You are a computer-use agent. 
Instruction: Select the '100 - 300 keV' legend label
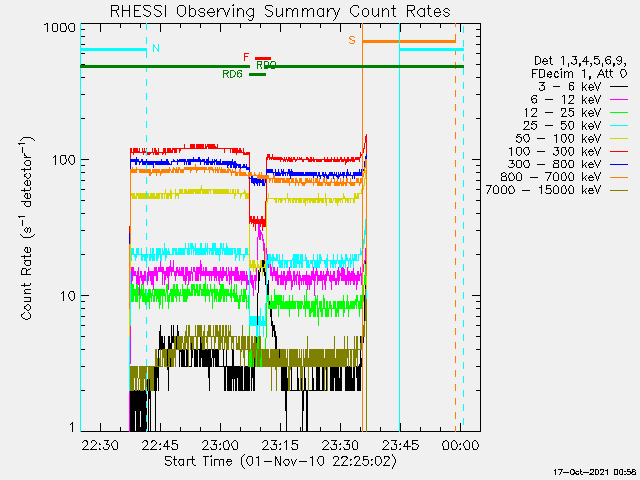pyautogui.click(x=555, y=151)
